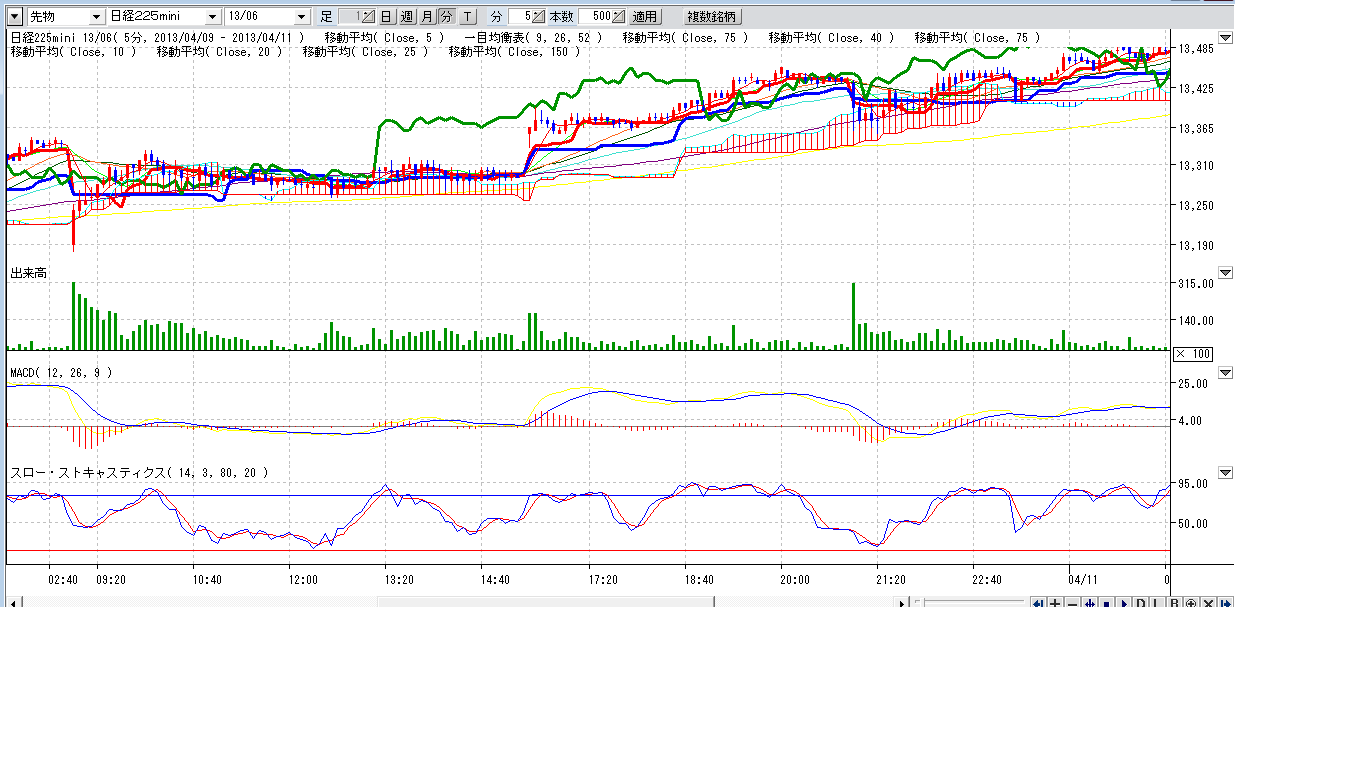The height and width of the screenshot is (768, 1366).
Task: Click the circled-plus crosshair icon
Action: point(1191,603)
